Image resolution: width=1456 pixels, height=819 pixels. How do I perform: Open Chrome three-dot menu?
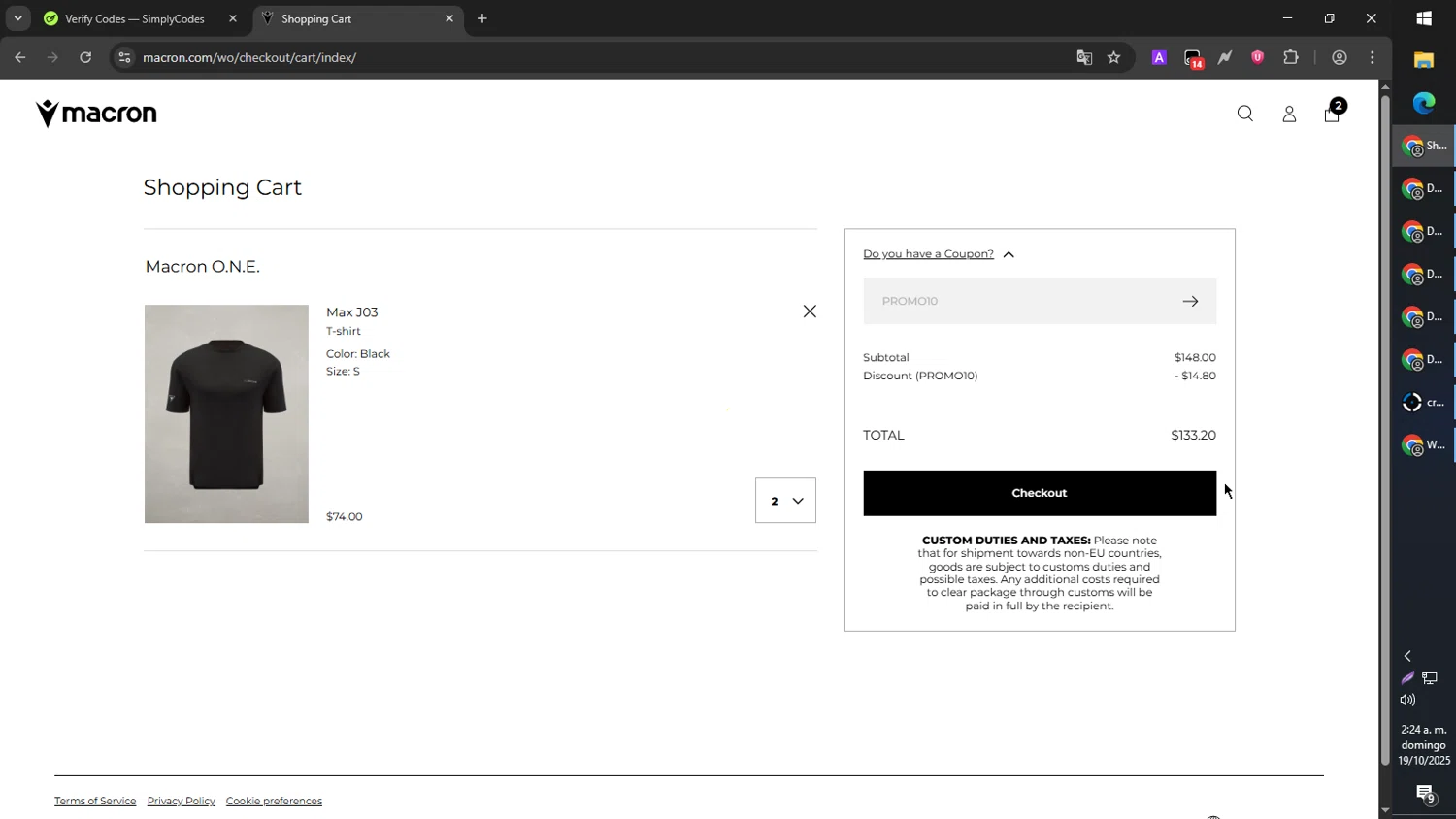pyautogui.click(x=1373, y=58)
